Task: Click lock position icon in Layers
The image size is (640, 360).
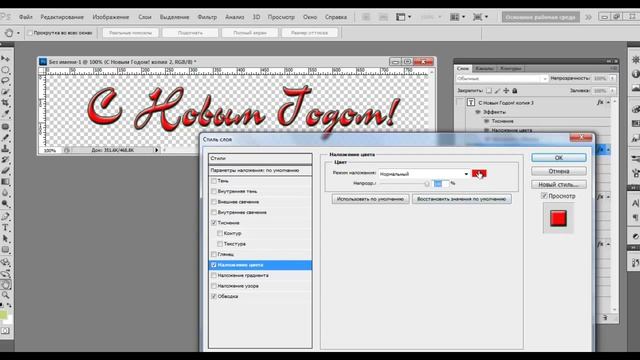Action: coord(506,91)
